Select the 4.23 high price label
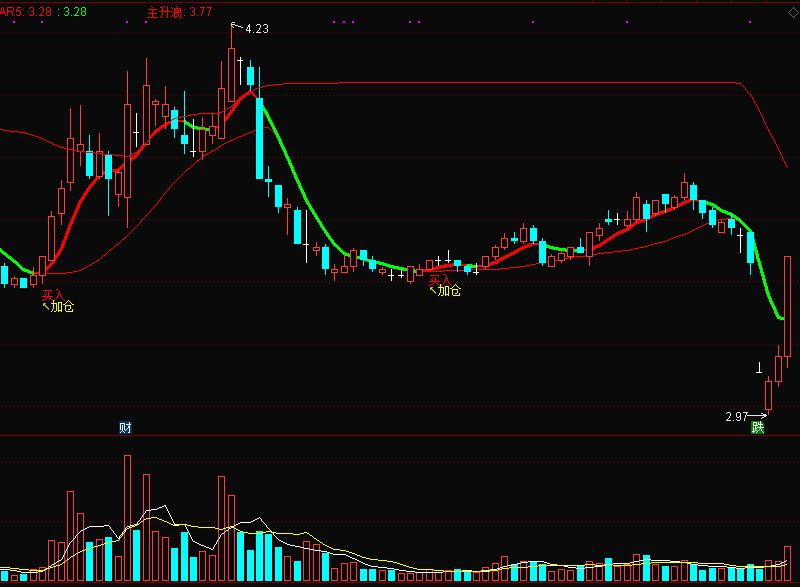The height and width of the screenshot is (587, 800). [x=257, y=29]
